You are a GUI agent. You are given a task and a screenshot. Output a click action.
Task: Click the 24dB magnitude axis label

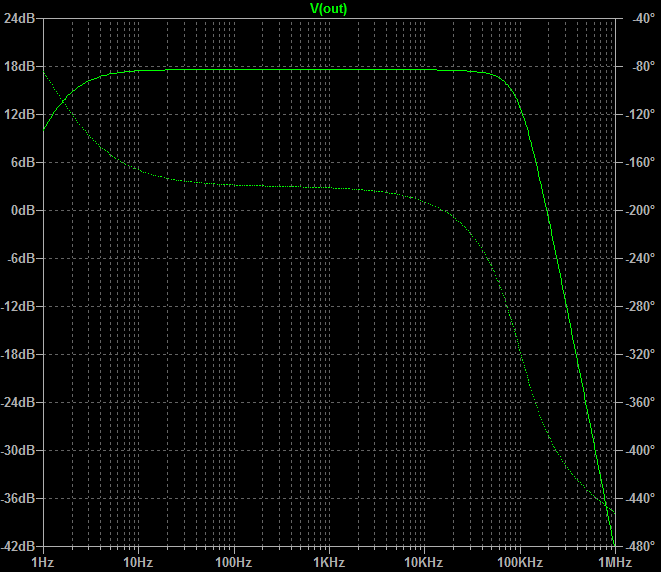tap(19, 19)
